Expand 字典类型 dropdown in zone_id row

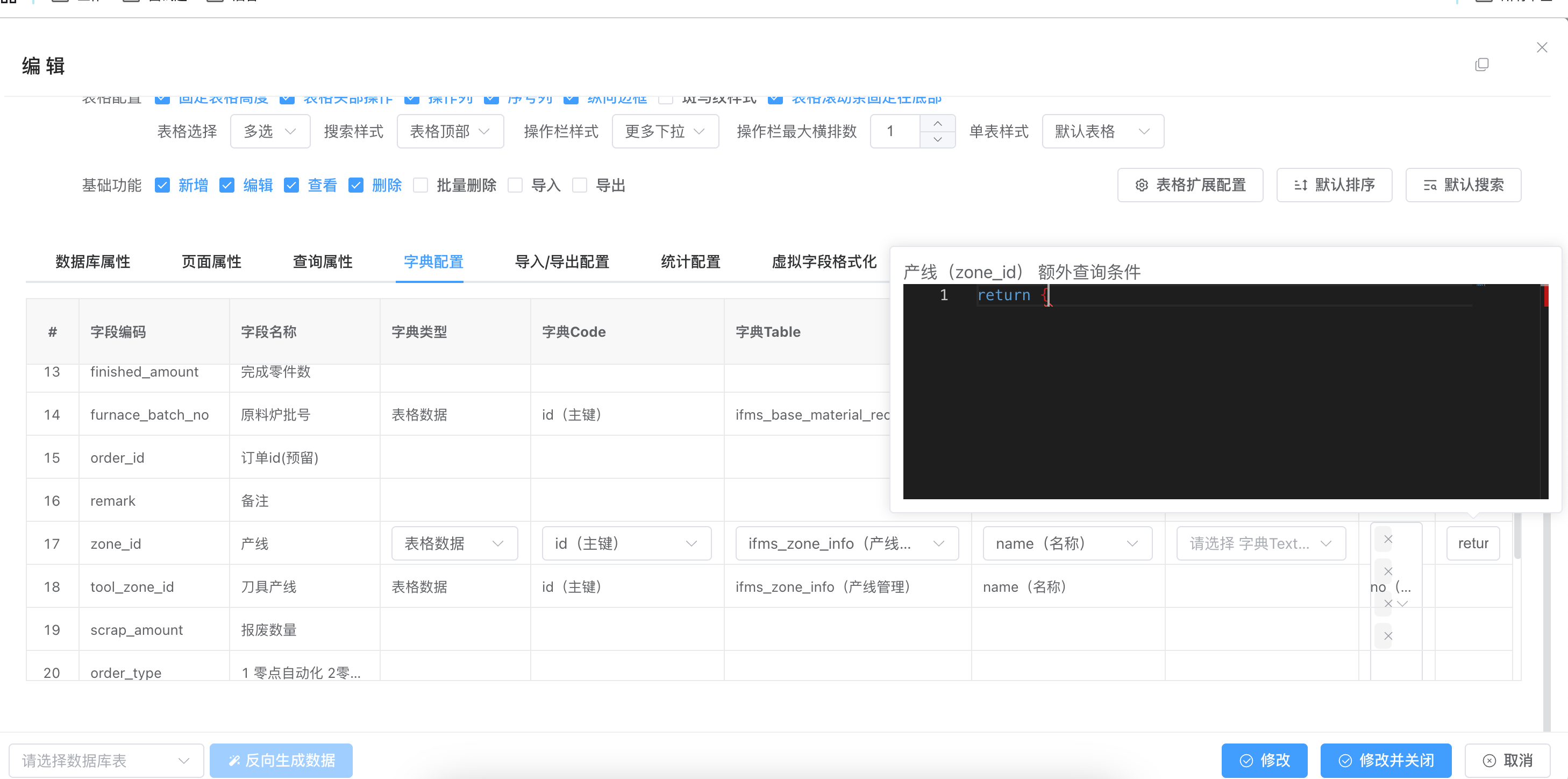(454, 543)
